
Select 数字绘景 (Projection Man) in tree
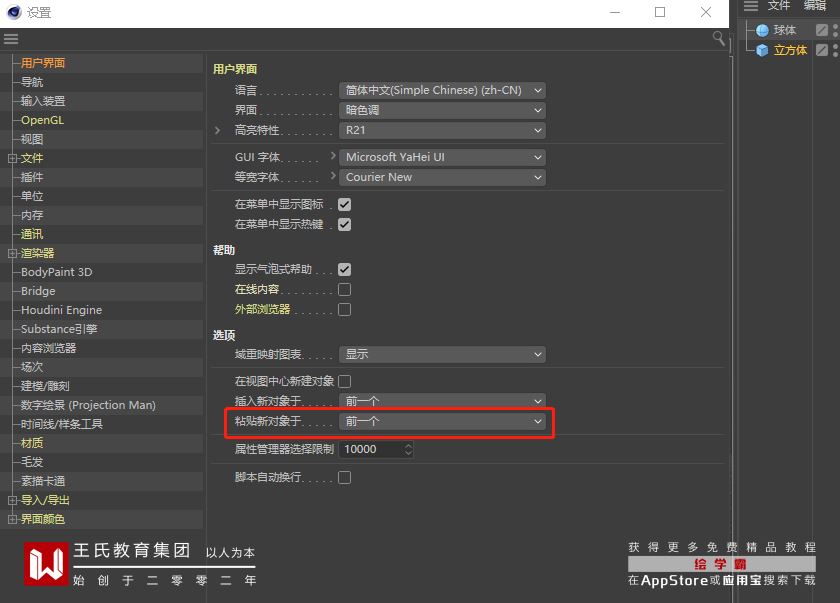coord(88,405)
